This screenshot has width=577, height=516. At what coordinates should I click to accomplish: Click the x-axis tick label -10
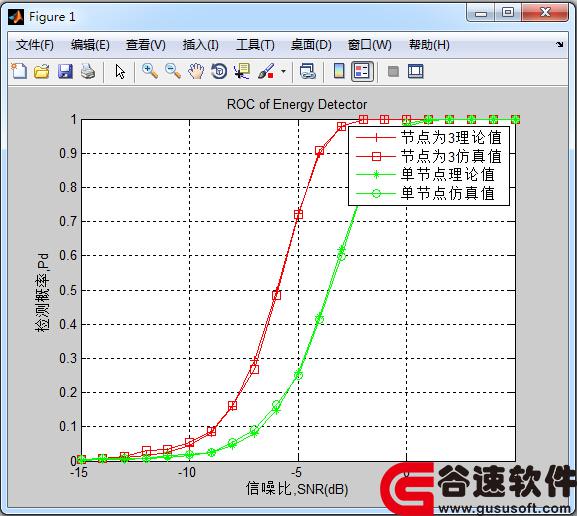[x=187, y=472]
